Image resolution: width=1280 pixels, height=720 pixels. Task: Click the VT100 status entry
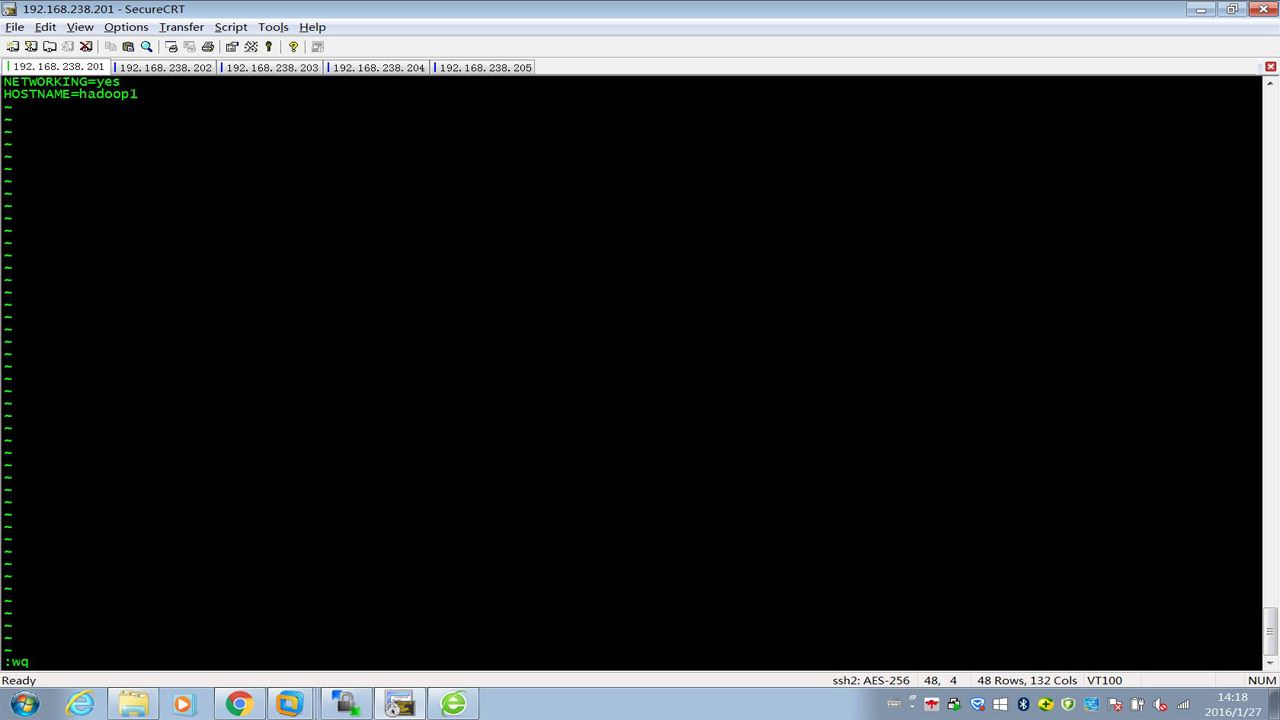pos(1105,681)
